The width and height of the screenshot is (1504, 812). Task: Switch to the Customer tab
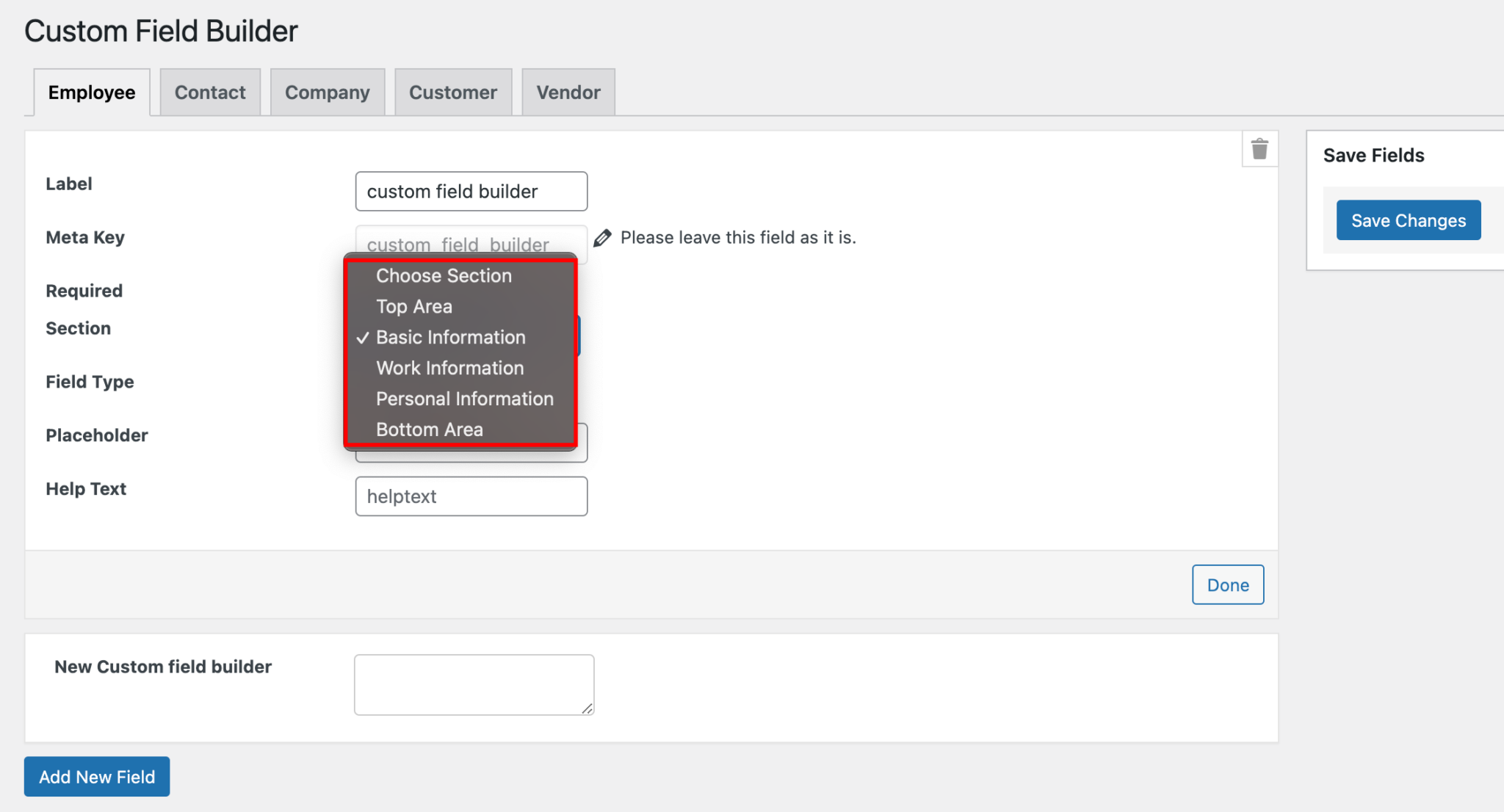click(453, 93)
